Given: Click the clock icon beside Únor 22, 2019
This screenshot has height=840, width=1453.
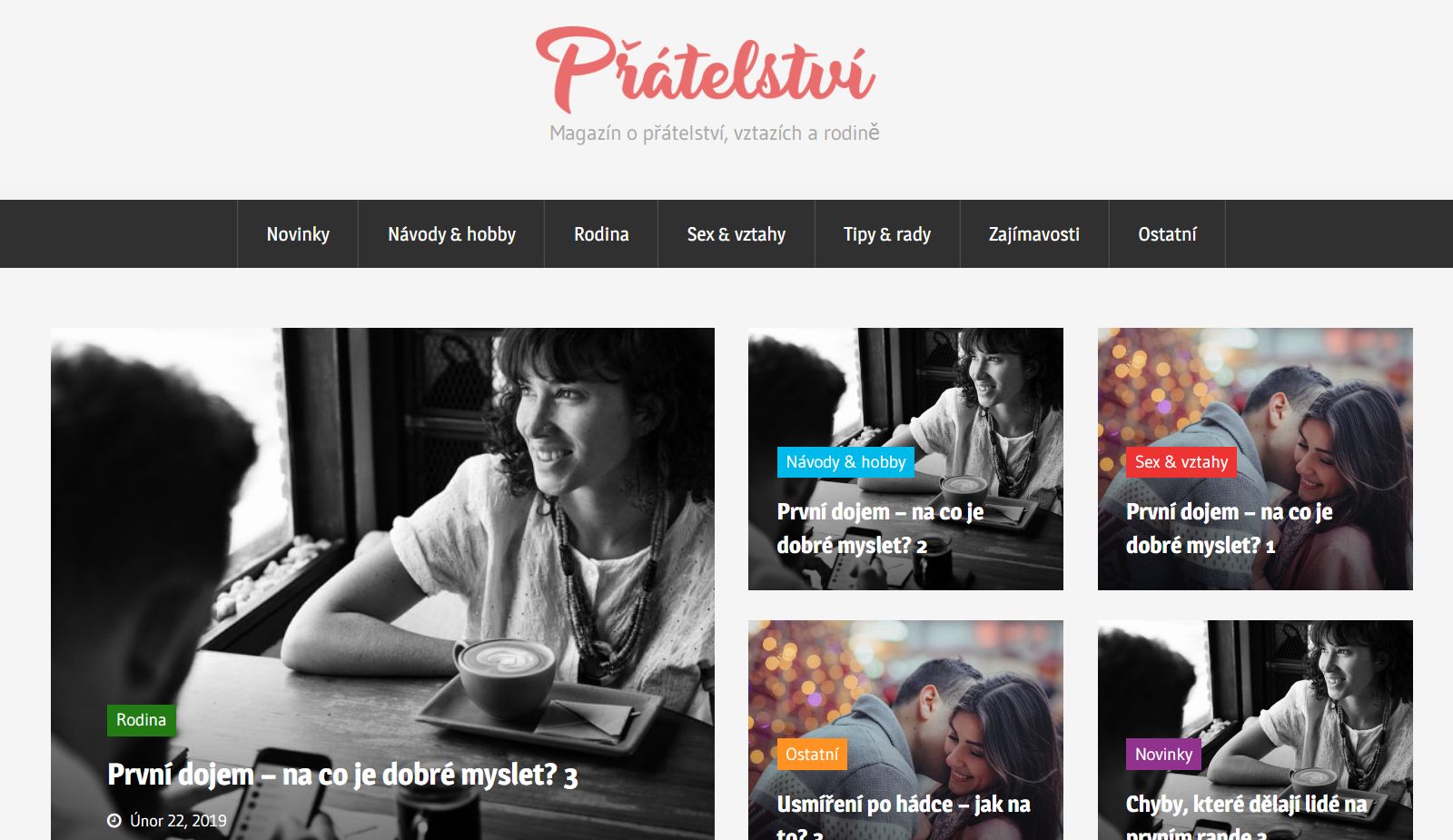Looking at the screenshot, I should click(x=114, y=821).
